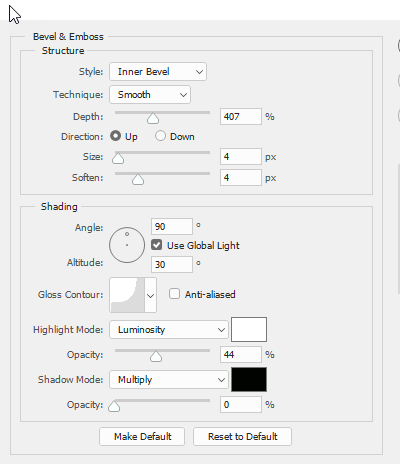Click the white Highlight color swatch

[x=249, y=330]
